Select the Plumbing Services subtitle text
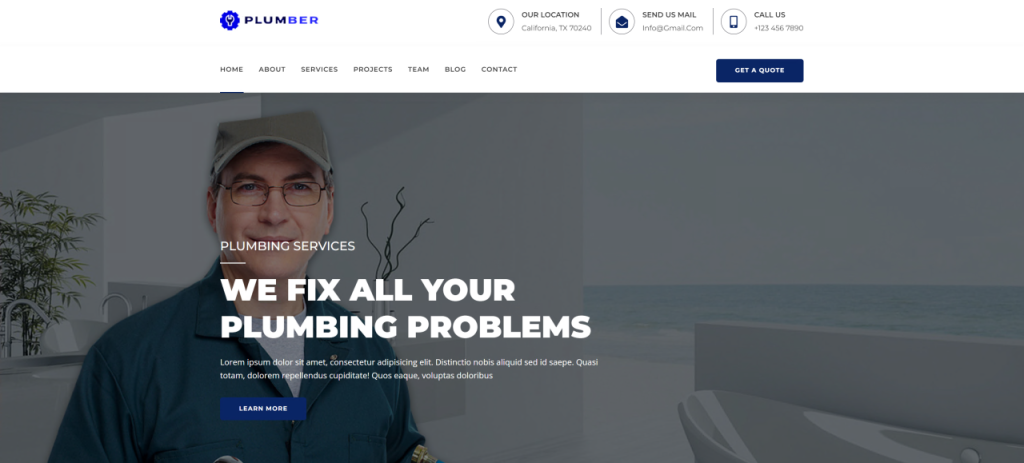1024x463 pixels. click(x=287, y=246)
